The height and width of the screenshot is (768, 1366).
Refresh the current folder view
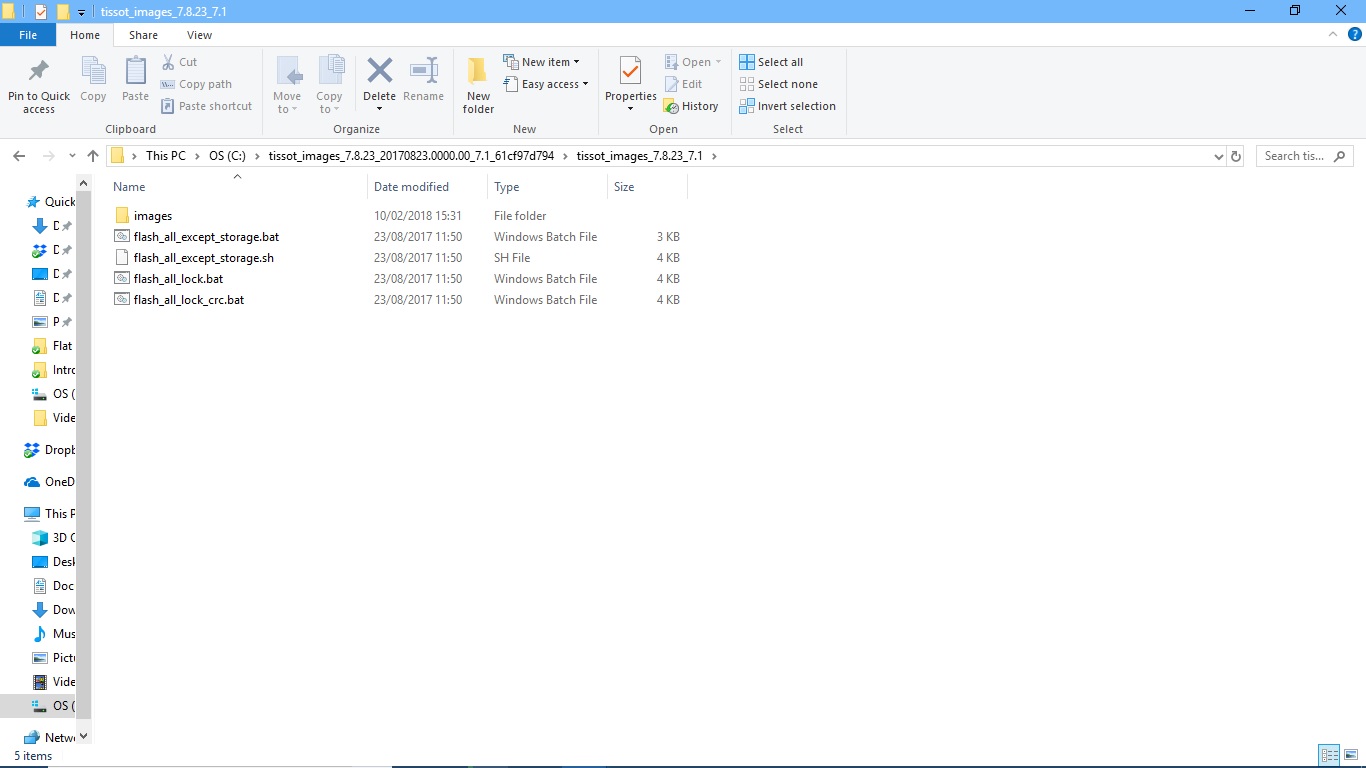pos(1236,156)
